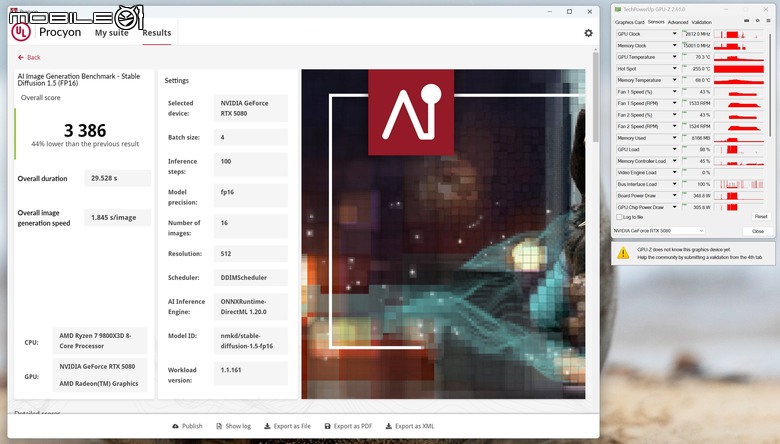This screenshot has width=780, height=444.
Task: Click the Publish button
Action: click(x=188, y=426)
